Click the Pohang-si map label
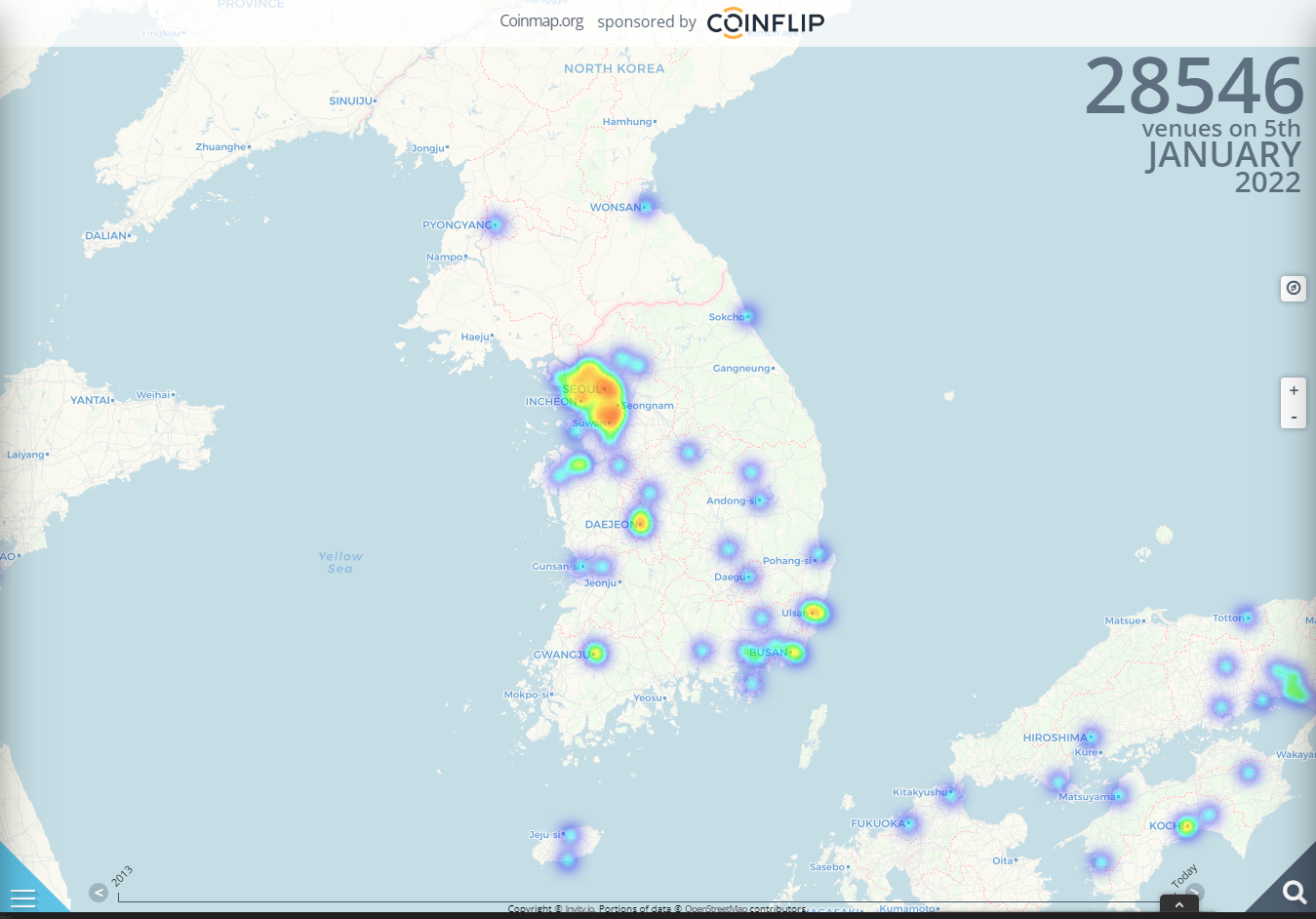The image size is (1316, 919). pos(786,560)
